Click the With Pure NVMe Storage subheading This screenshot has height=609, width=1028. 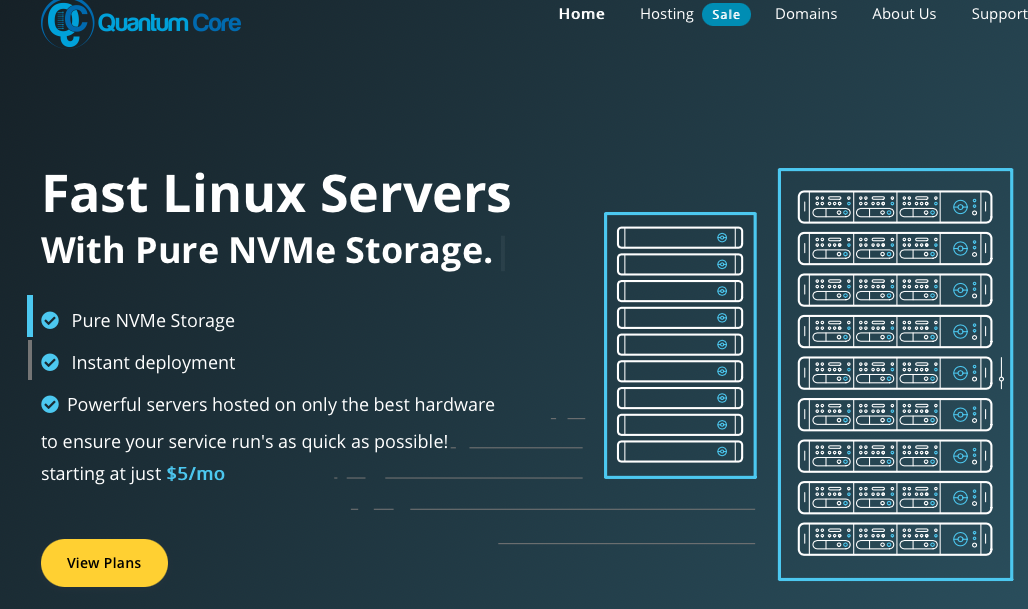(267, 250)
